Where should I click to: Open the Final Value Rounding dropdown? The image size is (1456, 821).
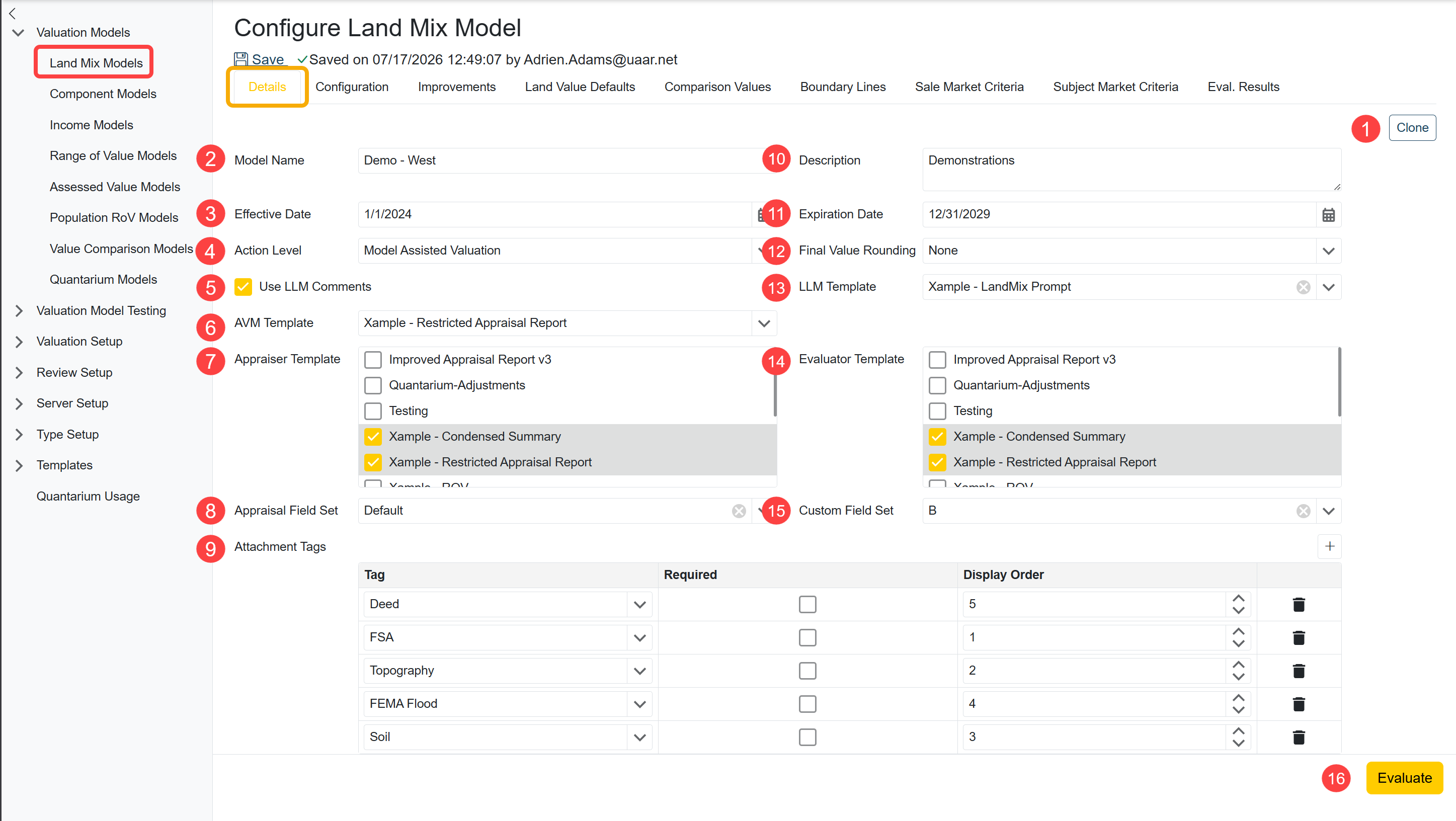point(1328,251)
